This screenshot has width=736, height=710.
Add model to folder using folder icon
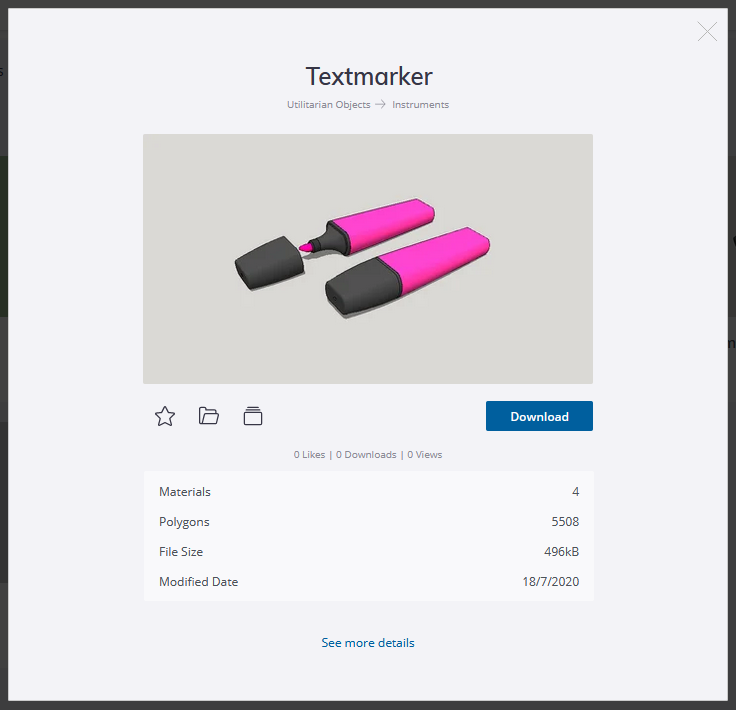pos(209,416)
